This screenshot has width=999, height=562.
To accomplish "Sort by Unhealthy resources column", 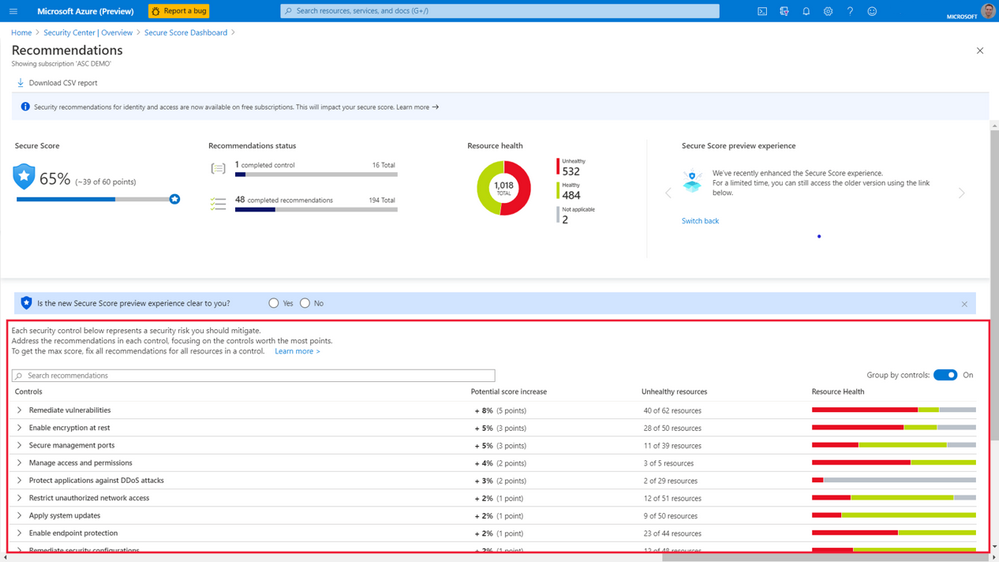I will (x=674, y=392).
